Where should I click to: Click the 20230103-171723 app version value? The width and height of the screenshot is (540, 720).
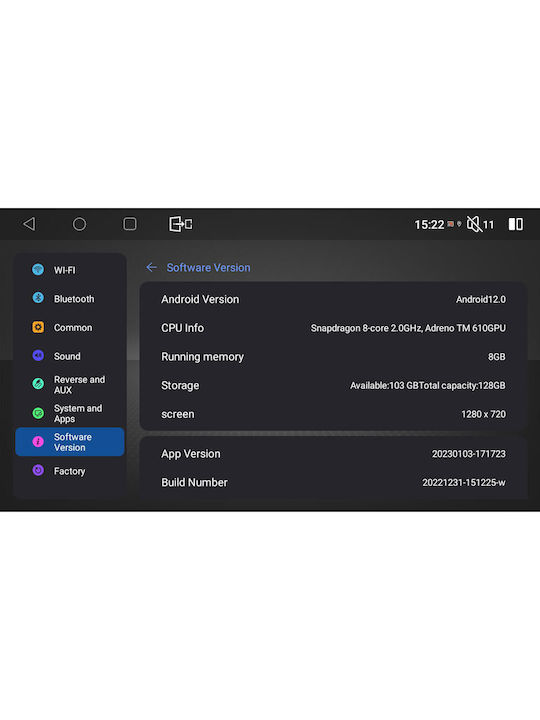click(469, 454)
